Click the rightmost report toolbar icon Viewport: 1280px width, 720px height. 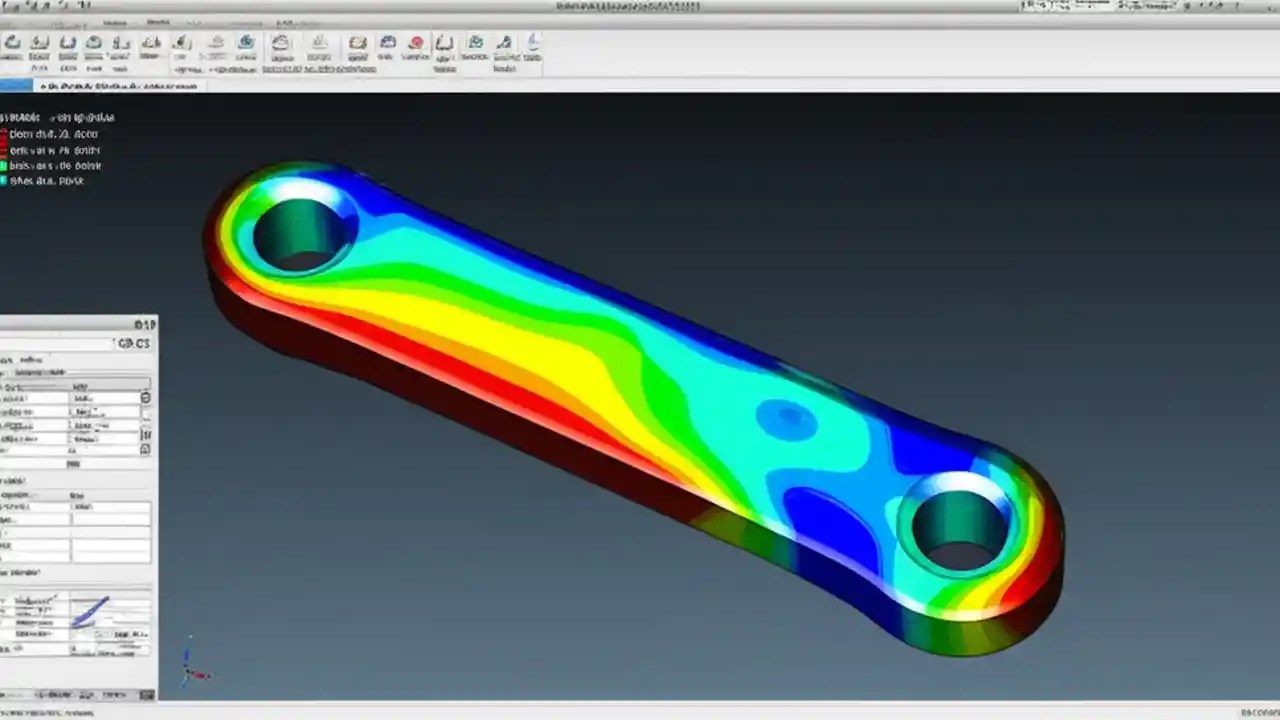533,43
